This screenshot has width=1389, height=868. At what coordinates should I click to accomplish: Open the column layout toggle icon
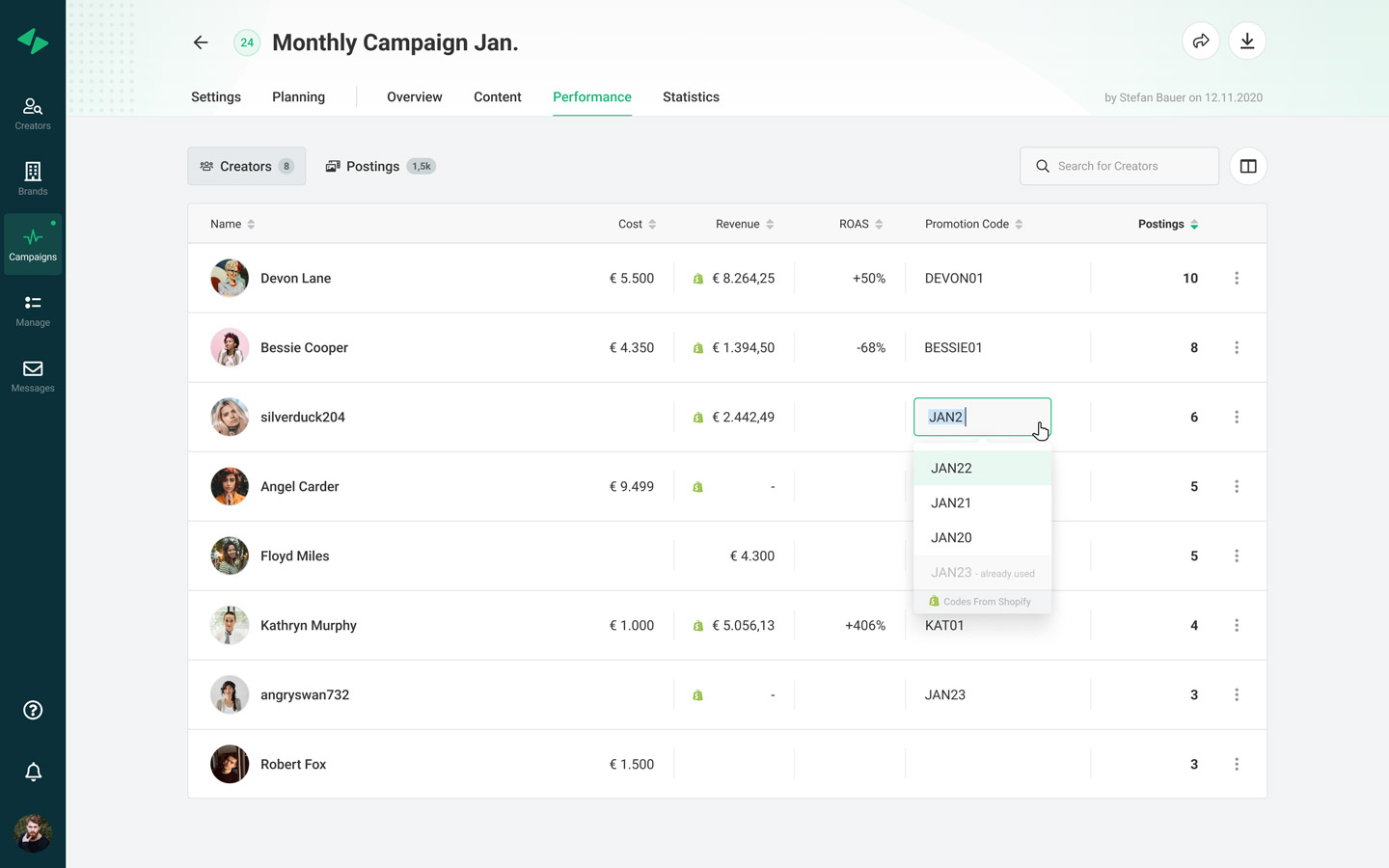pos(1248,167)
